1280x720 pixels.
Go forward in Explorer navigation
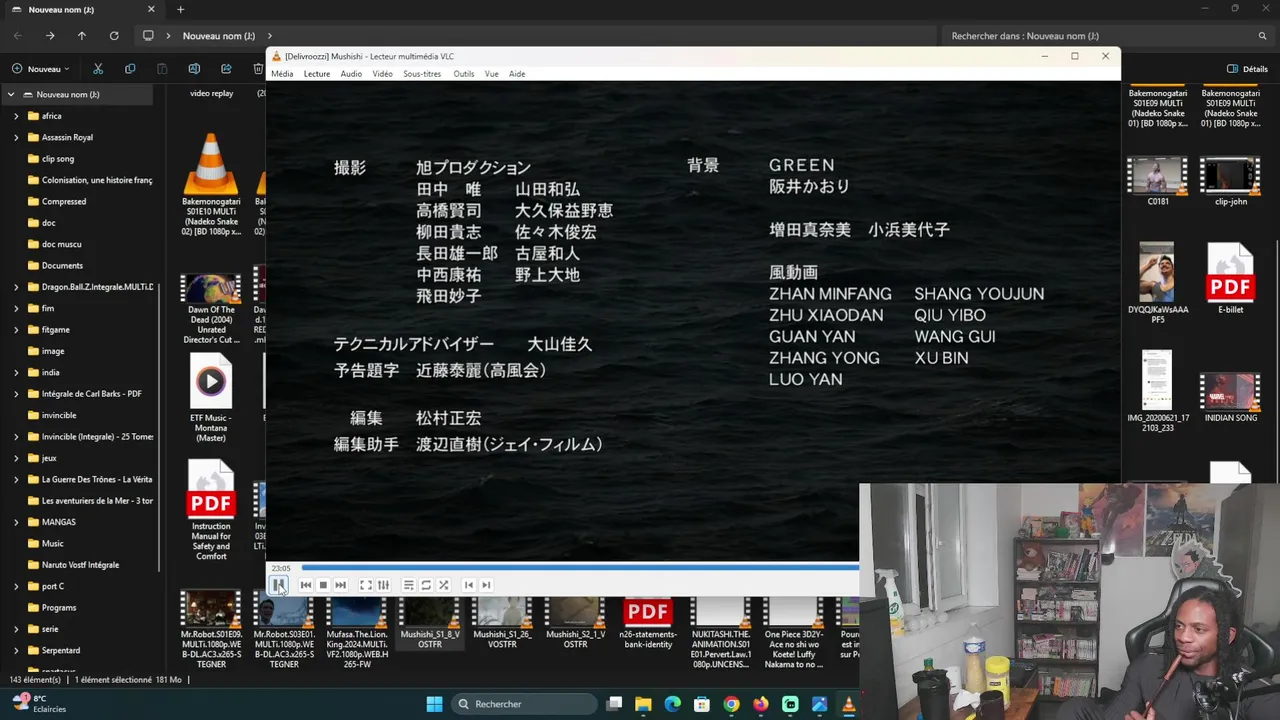coord(50,36)
